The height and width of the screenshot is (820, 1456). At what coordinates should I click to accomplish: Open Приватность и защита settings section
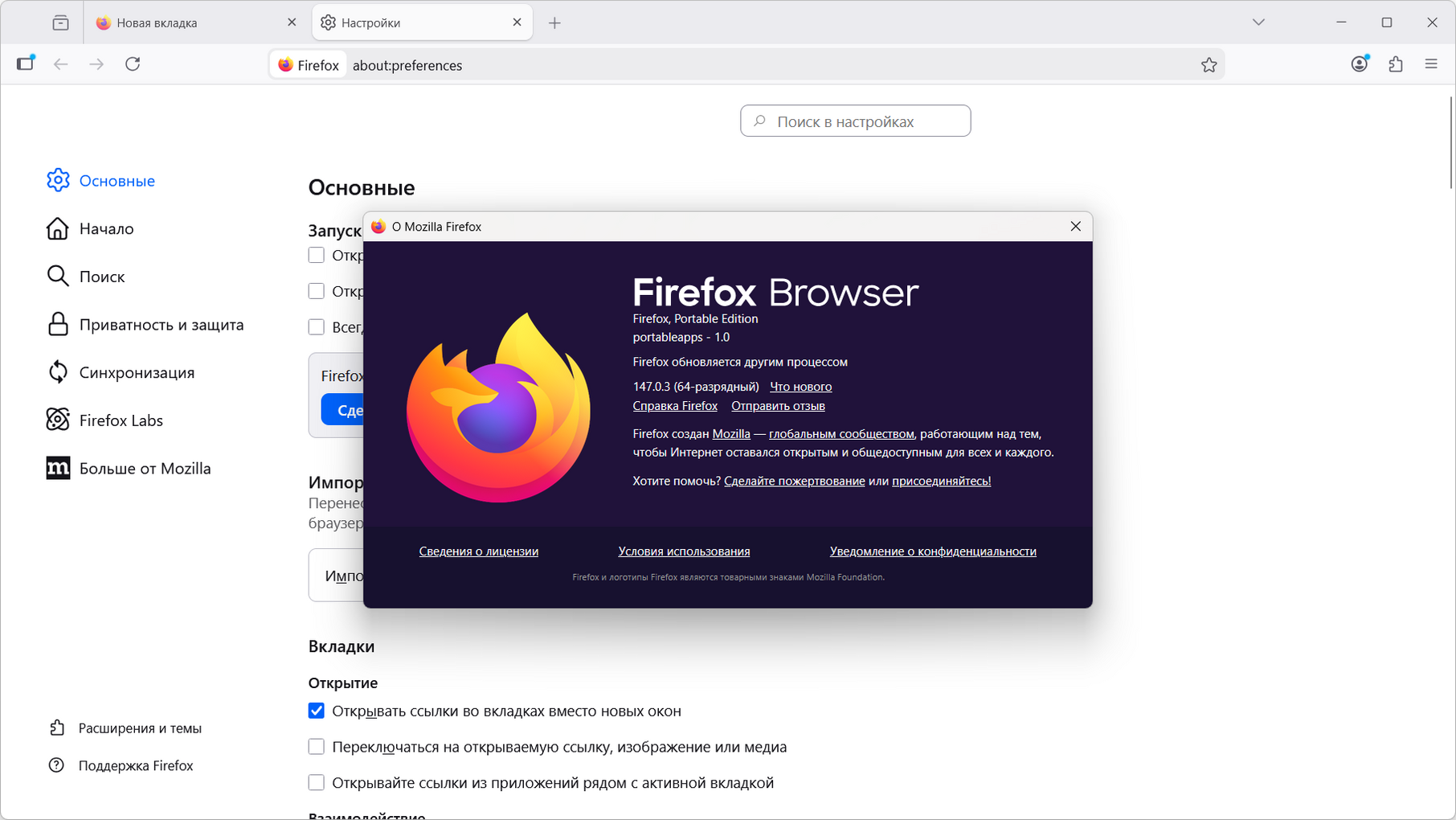pos(161,325)
